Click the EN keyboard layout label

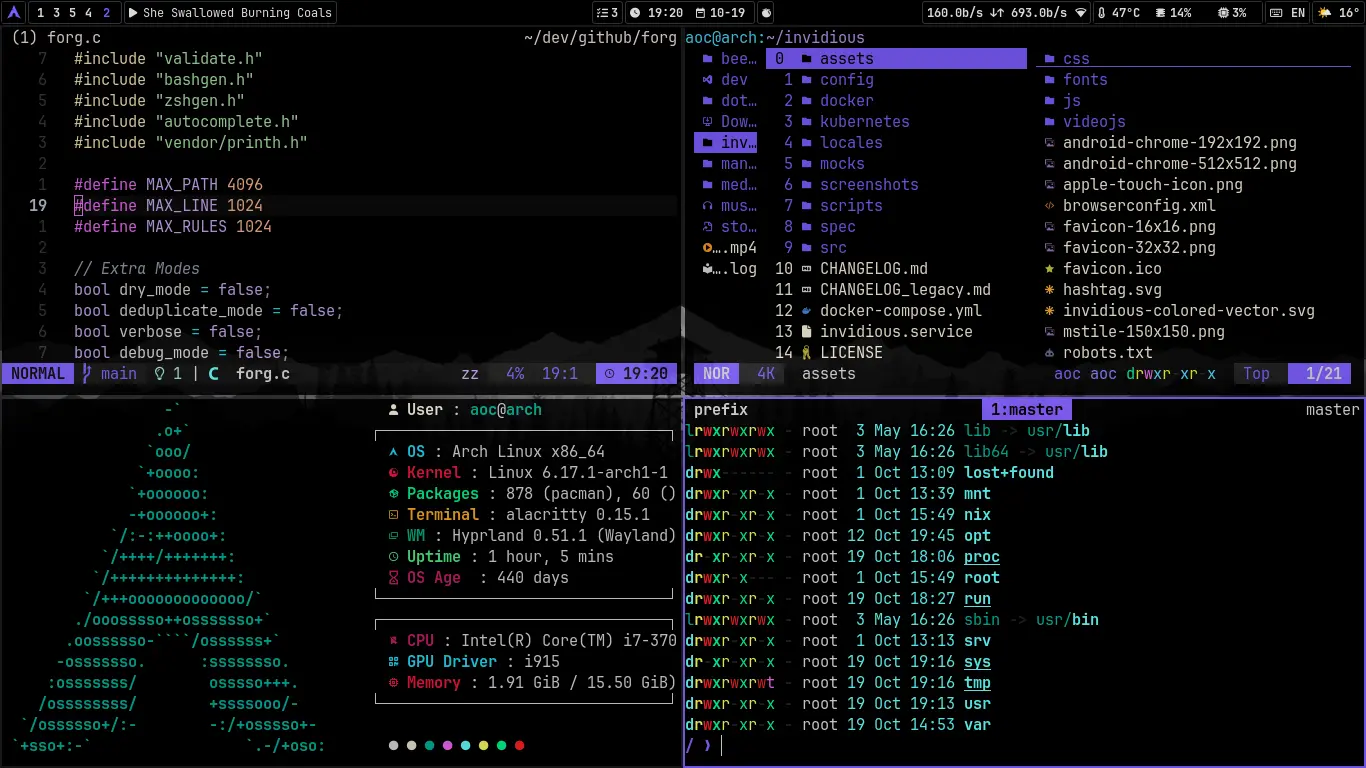(1298, 13)
